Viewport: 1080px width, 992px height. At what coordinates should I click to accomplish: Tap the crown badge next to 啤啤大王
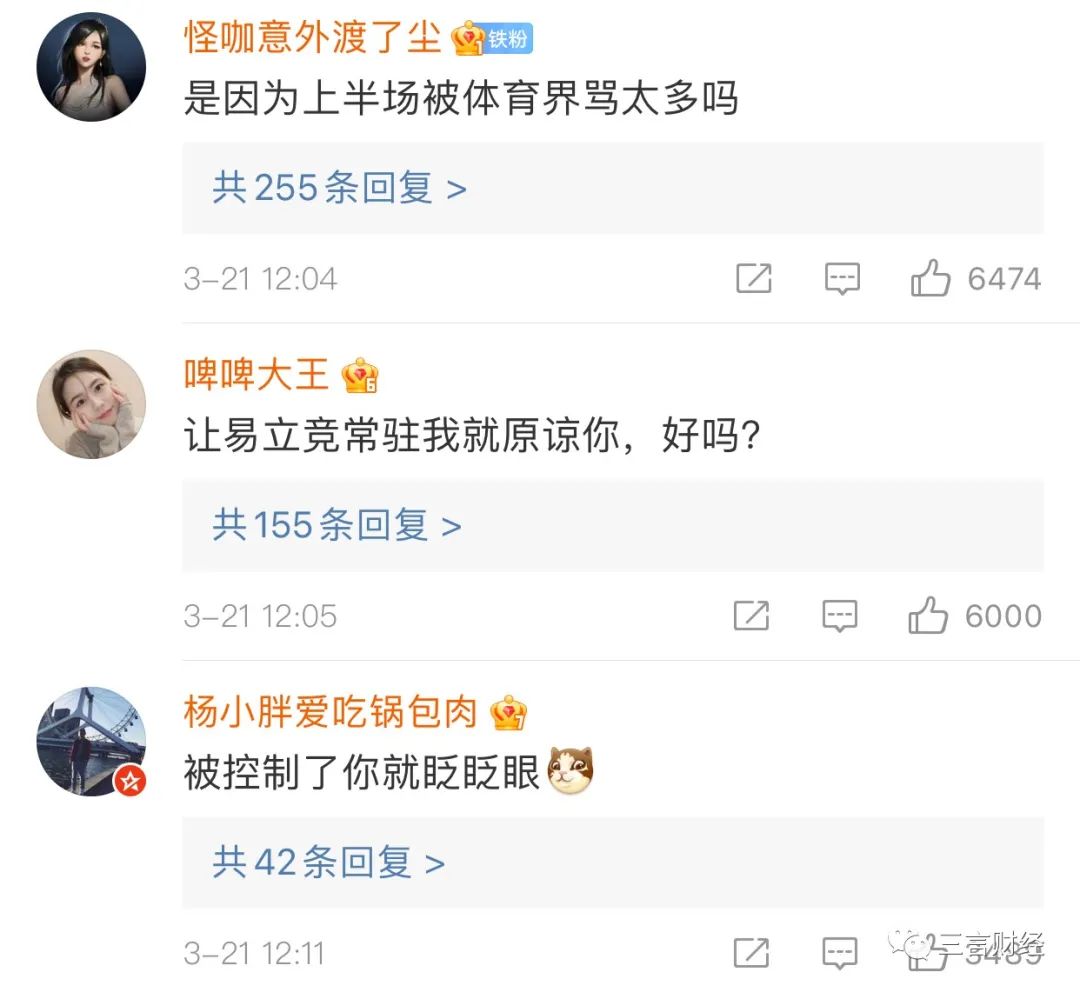click(x=360, y=375)
